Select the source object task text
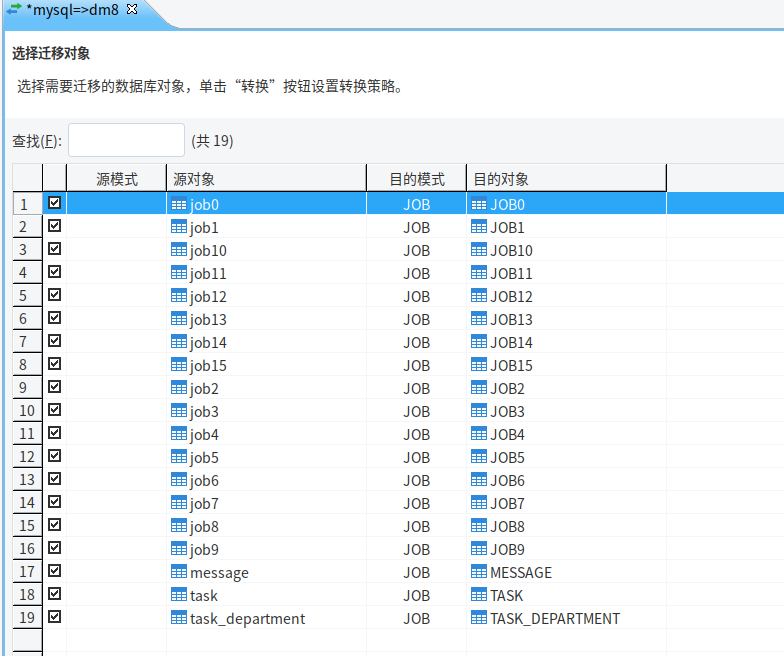 pos(204,596)
